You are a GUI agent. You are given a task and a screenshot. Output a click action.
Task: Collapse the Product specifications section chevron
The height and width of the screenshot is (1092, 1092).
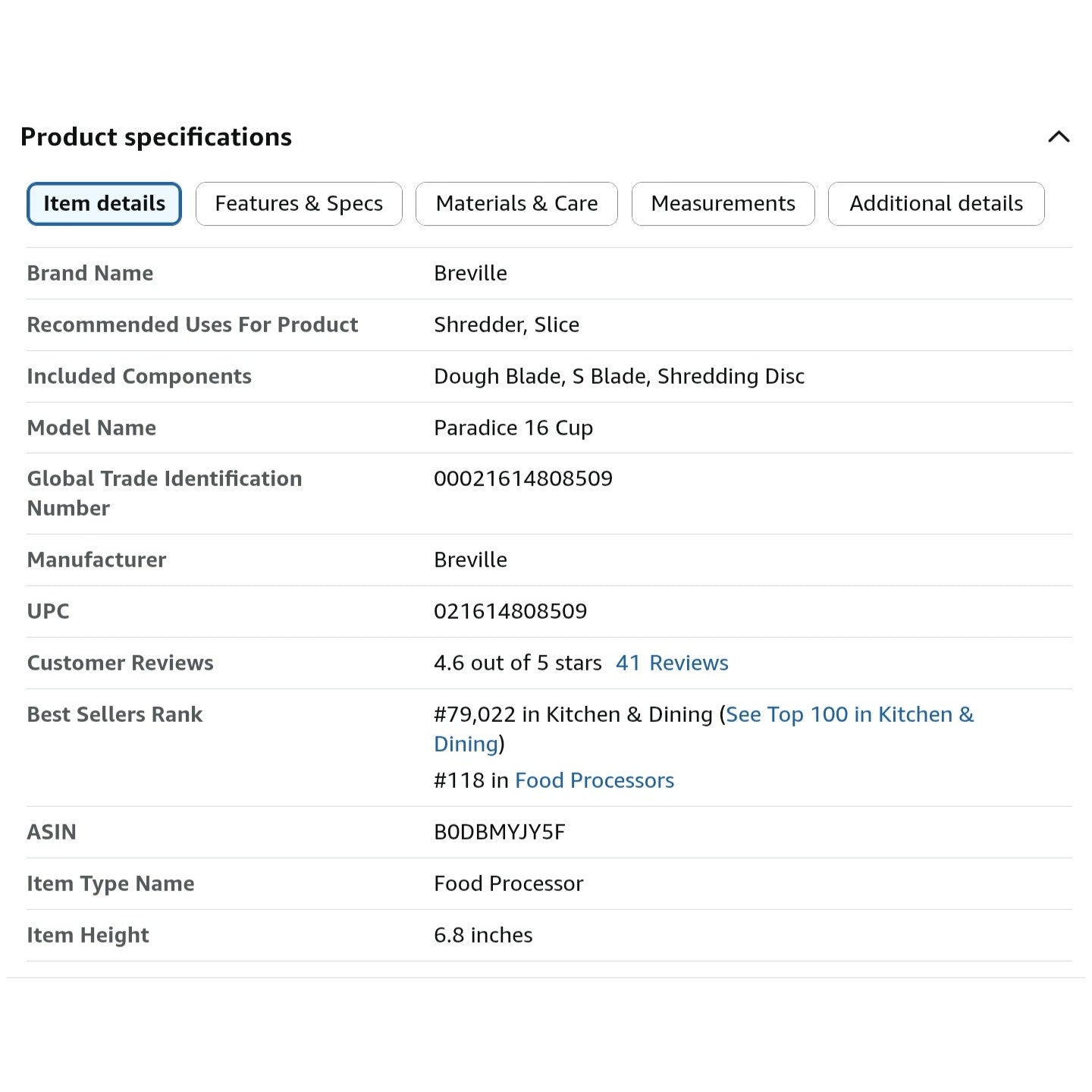click(x=1059, y=137)
